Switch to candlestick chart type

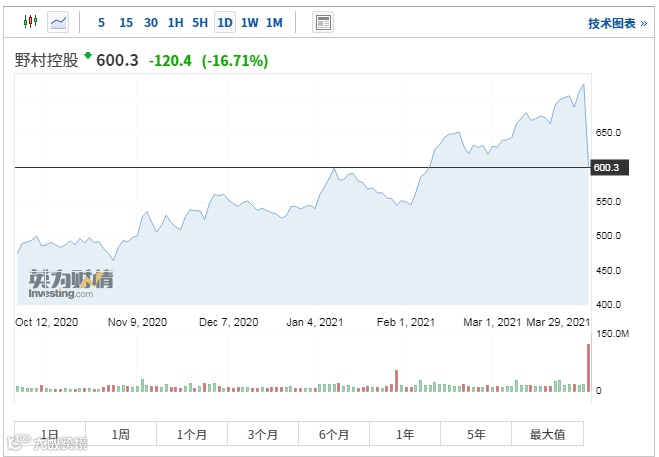point(30,21)
